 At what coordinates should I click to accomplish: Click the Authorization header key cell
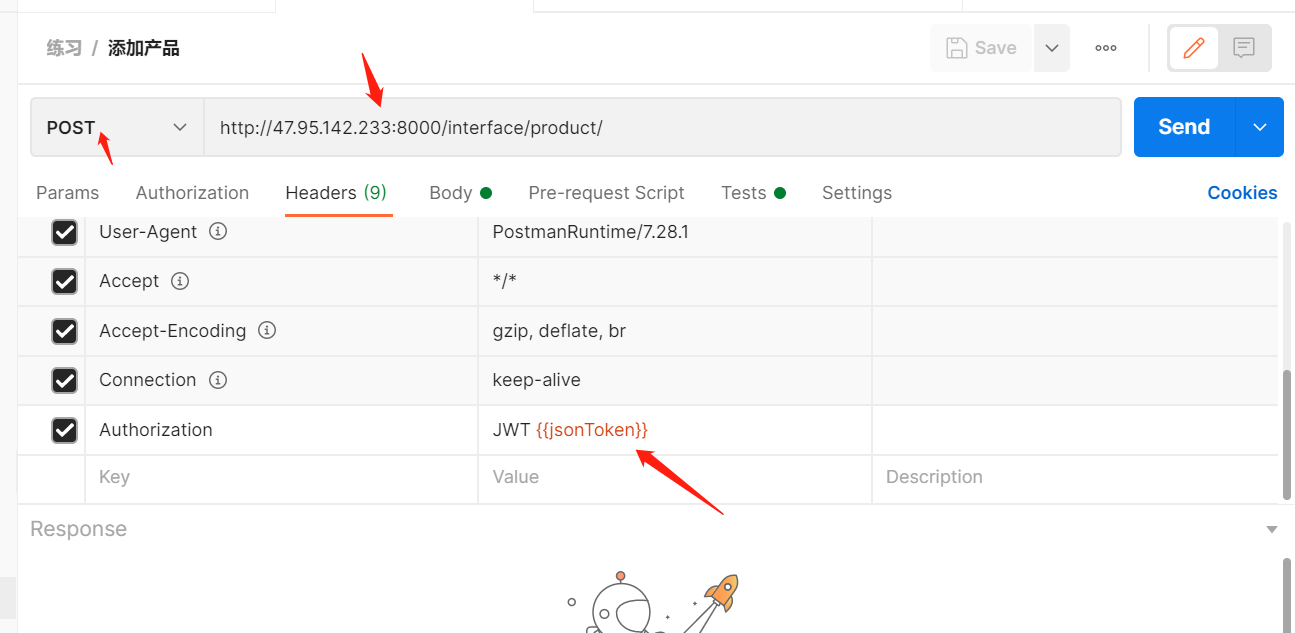tap(282, 430)
